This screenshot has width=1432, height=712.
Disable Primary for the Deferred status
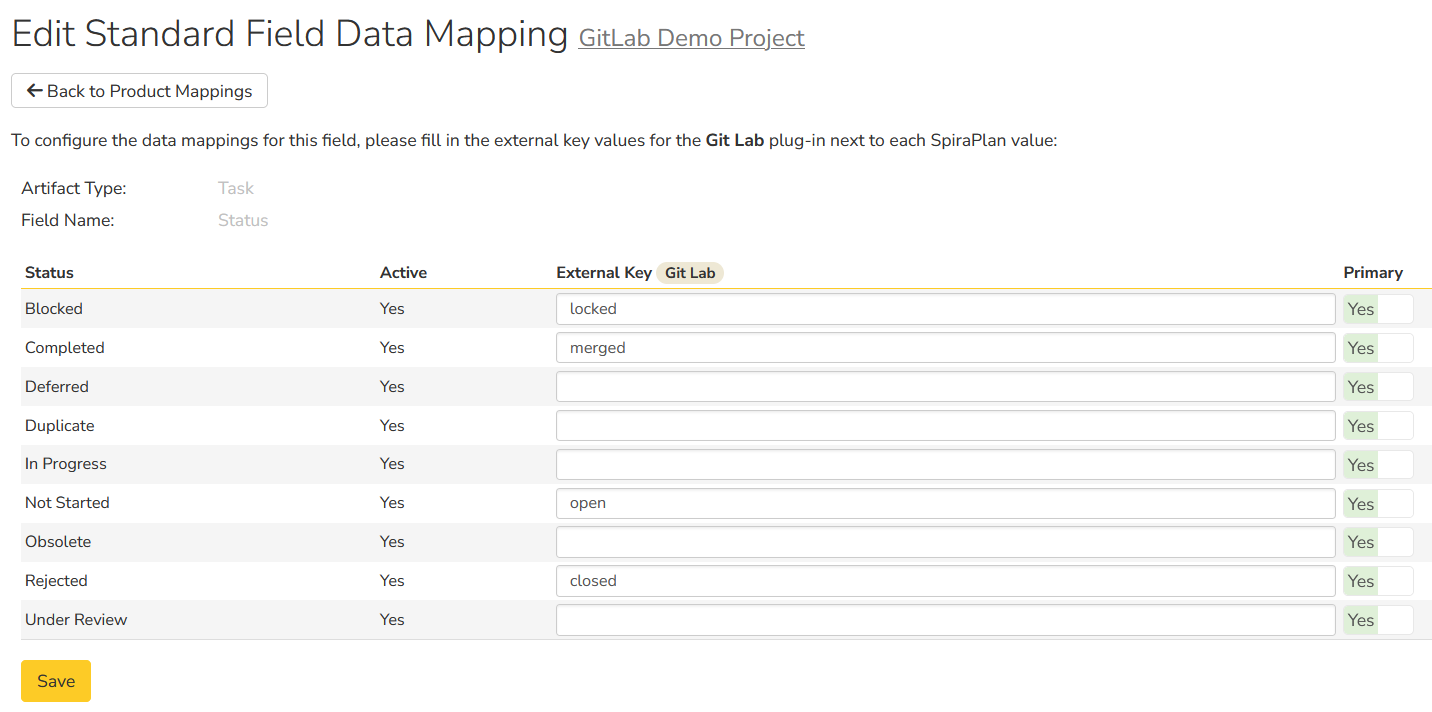point(1378,387)
